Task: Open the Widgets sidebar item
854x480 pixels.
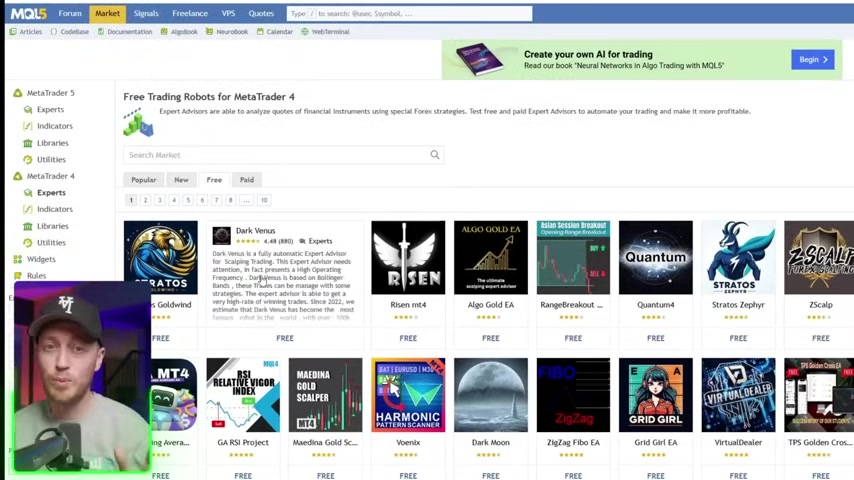Action: (41, 259)
